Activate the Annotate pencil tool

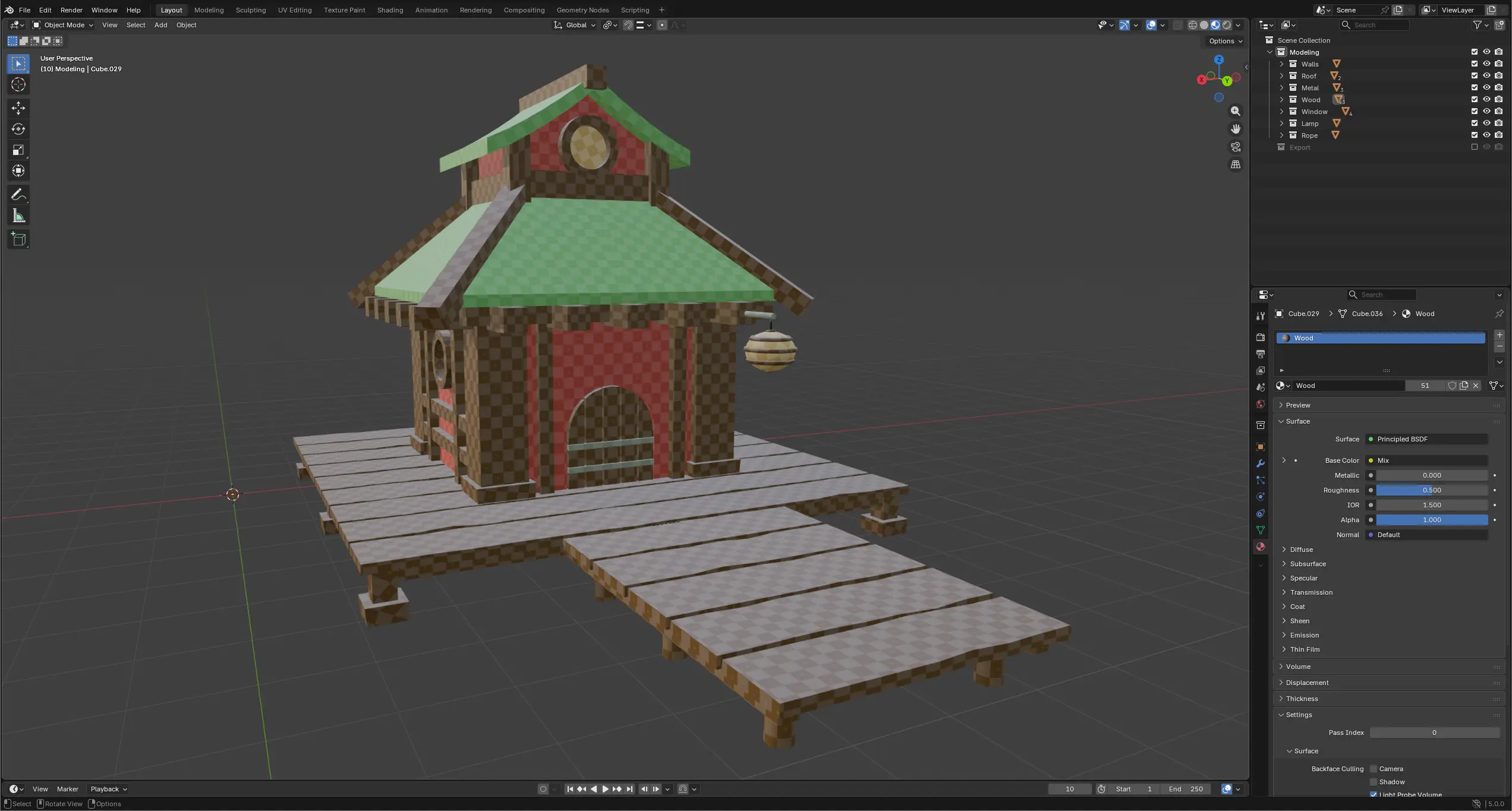[18, 195]
